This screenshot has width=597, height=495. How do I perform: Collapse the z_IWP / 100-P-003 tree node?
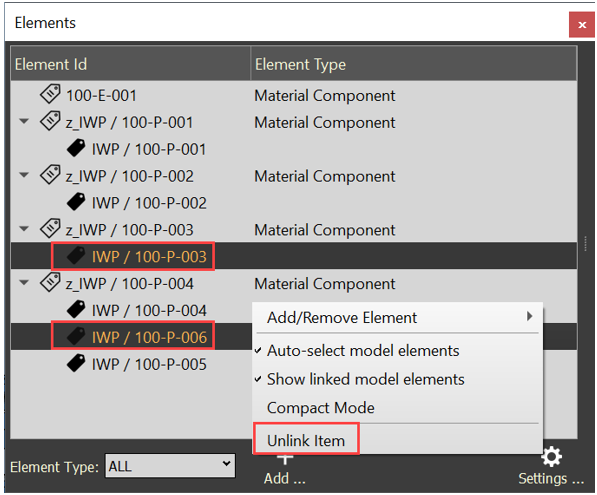(24, 229)
